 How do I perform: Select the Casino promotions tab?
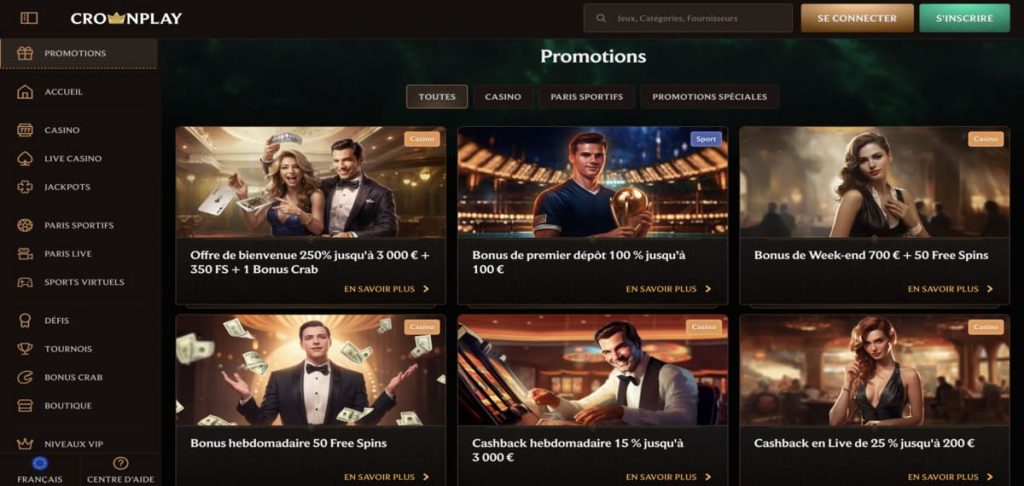503,97
